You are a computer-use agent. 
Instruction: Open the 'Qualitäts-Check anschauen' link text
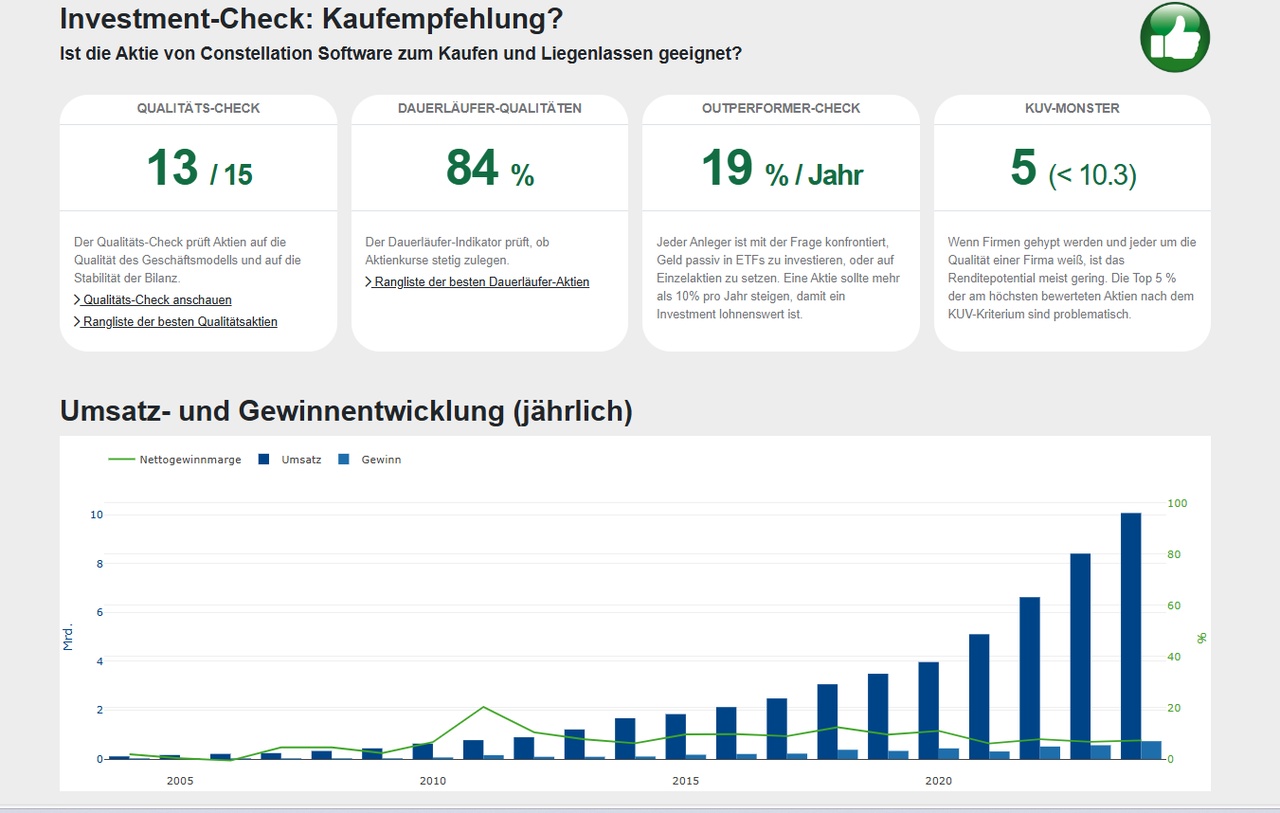157,300
